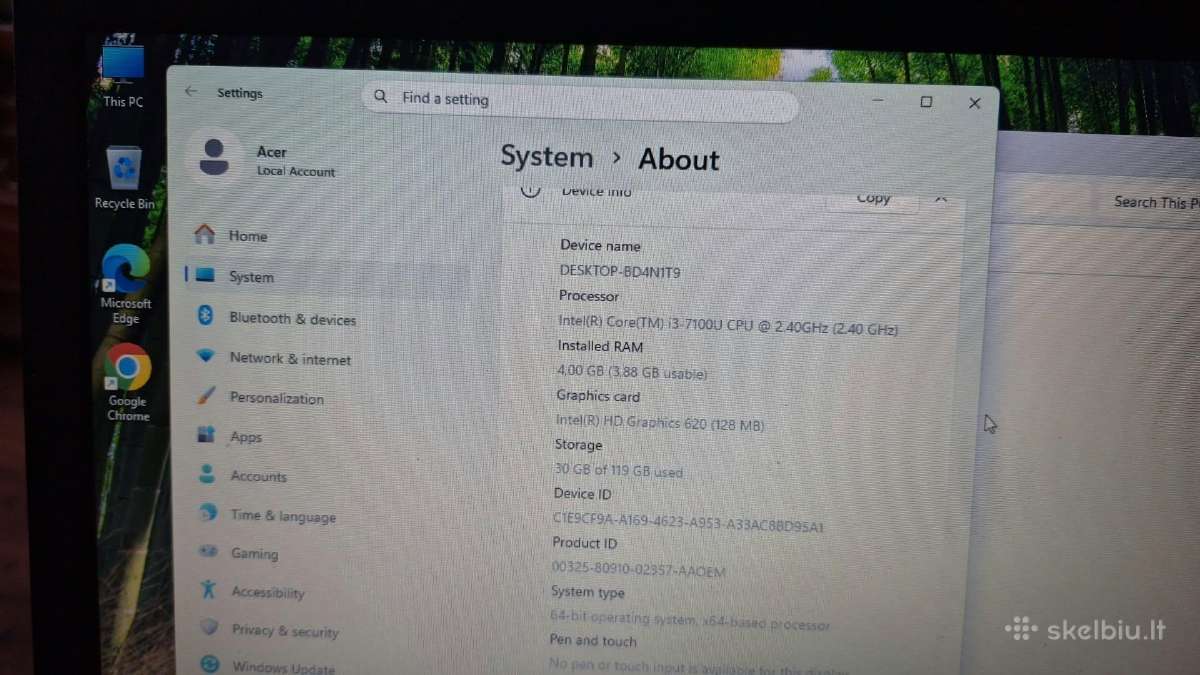Viewport: 1200px width, 675px height.
Task: Click the System breadcrumb link
Action: (547, 157)
